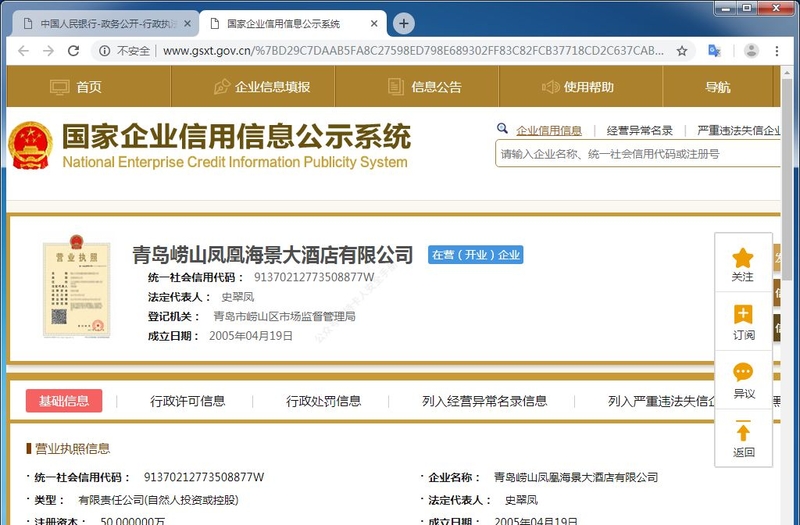Click the national emblem logo

pyautogui.click(x=31, y=145)
